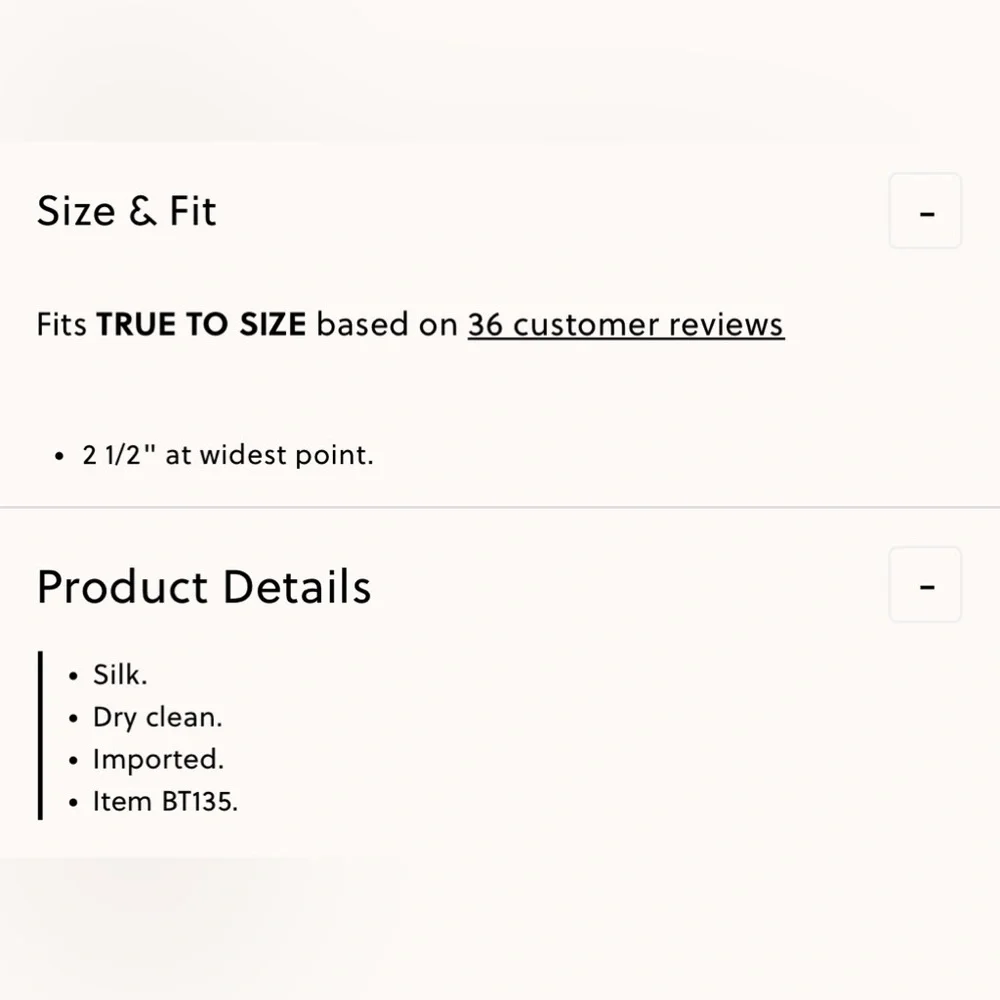Viewport: 1000px width, 1000px height.
Task: Click the vertical bar beside product details list
Action: pos(40,735)
